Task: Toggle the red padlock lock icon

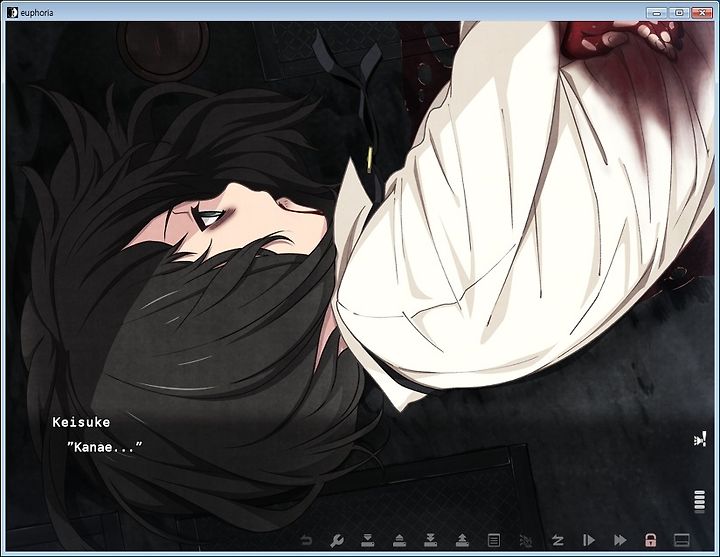Action: (x=650, y=540)
